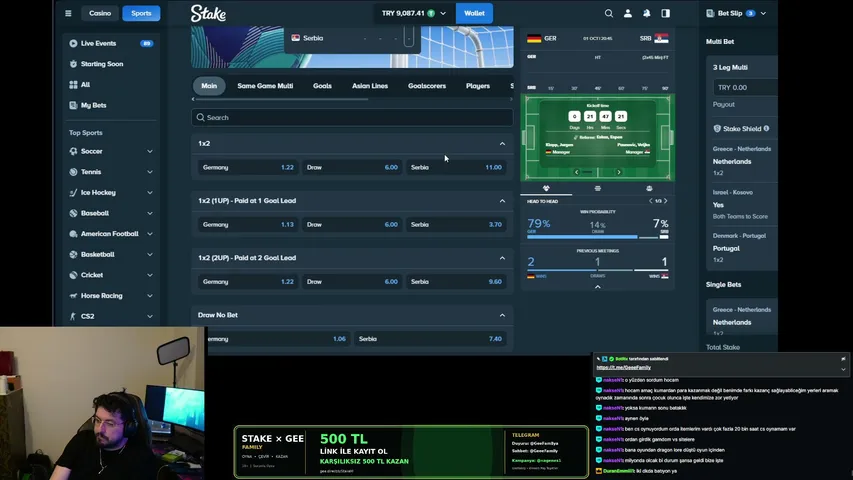Screen dimensions: 853x480
Task: Click the next arrow on pitch widget
Action: point(619,172)
